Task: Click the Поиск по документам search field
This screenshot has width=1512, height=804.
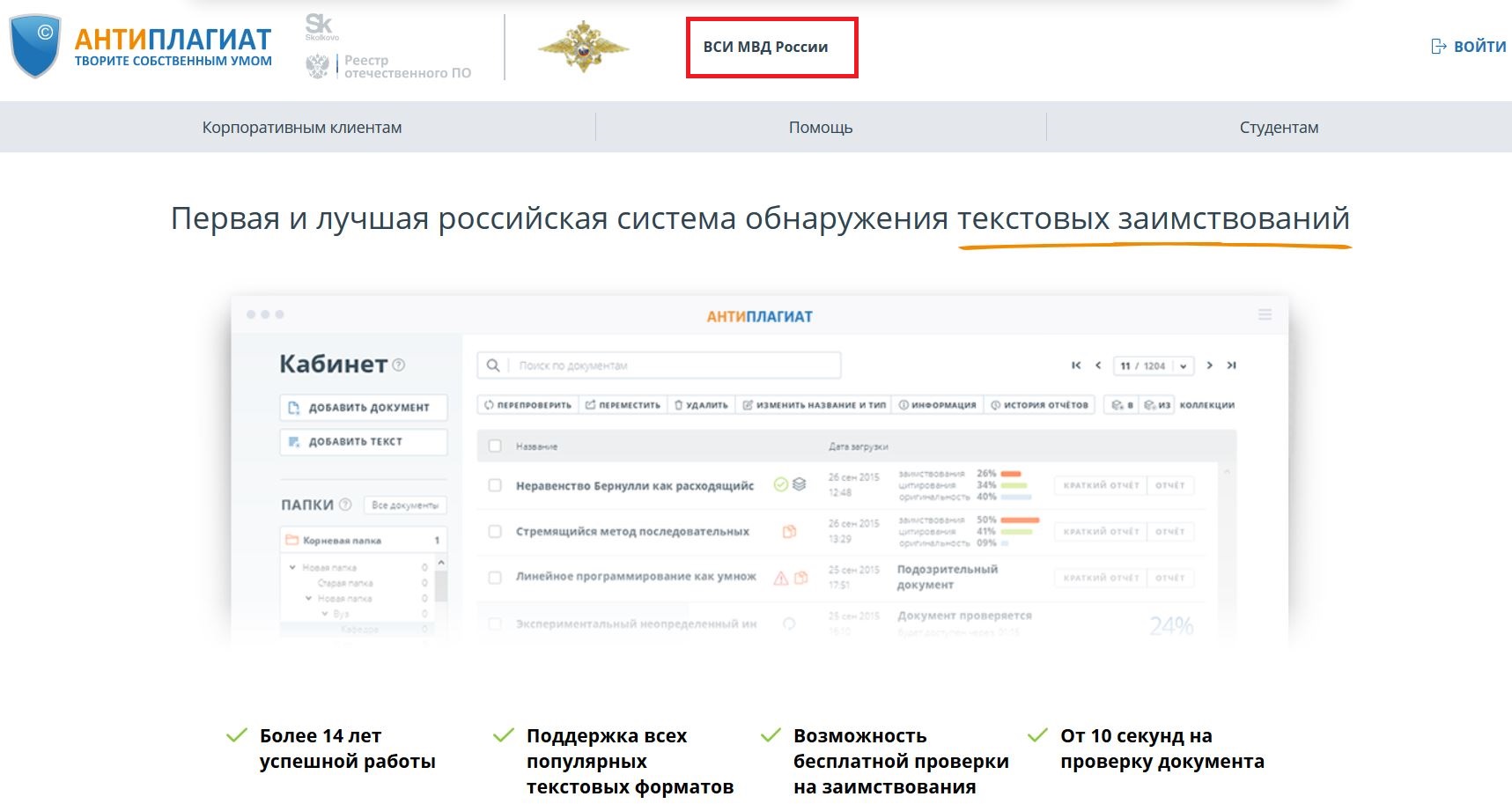Action: click(659, 365)
